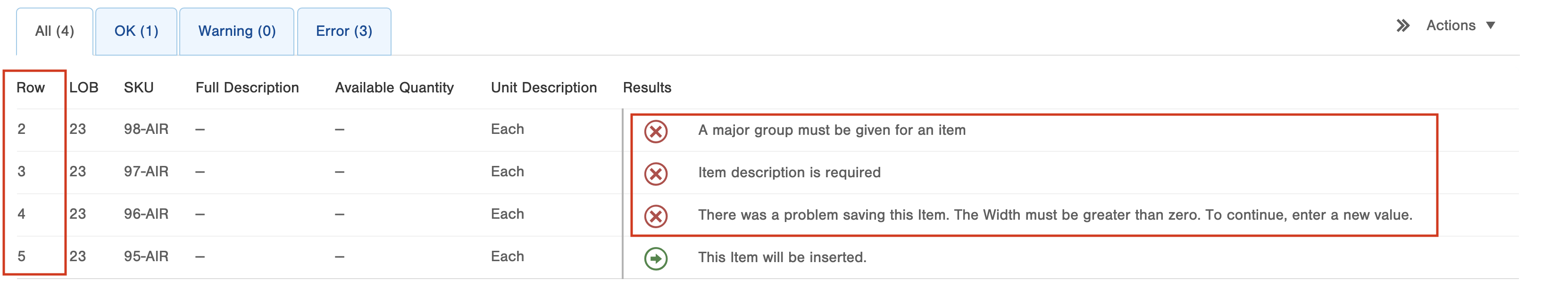Image resolution: width=1568 pixels, height=297 pixels.
Task: Select the 98-AIR SKU cell
Action: (146, 129)
